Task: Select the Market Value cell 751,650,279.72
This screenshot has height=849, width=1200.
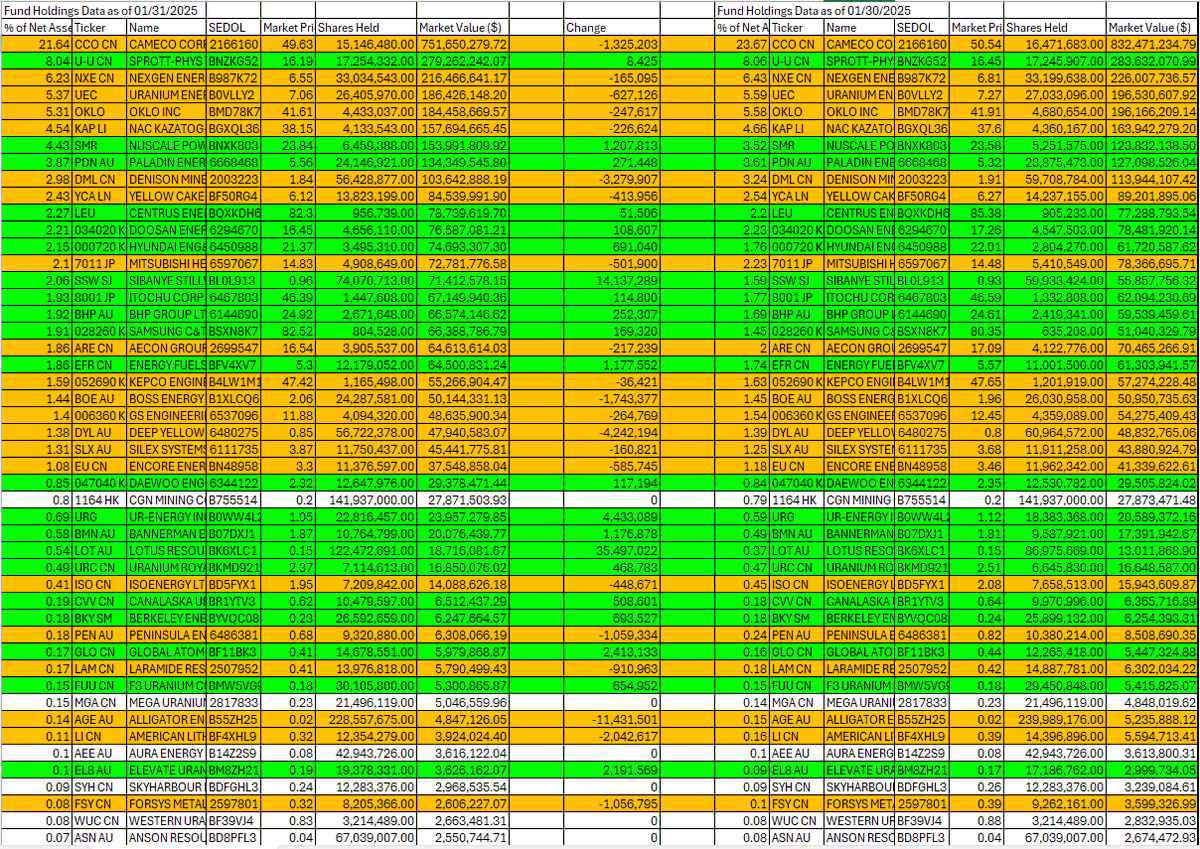Action: tap(463, 45)
